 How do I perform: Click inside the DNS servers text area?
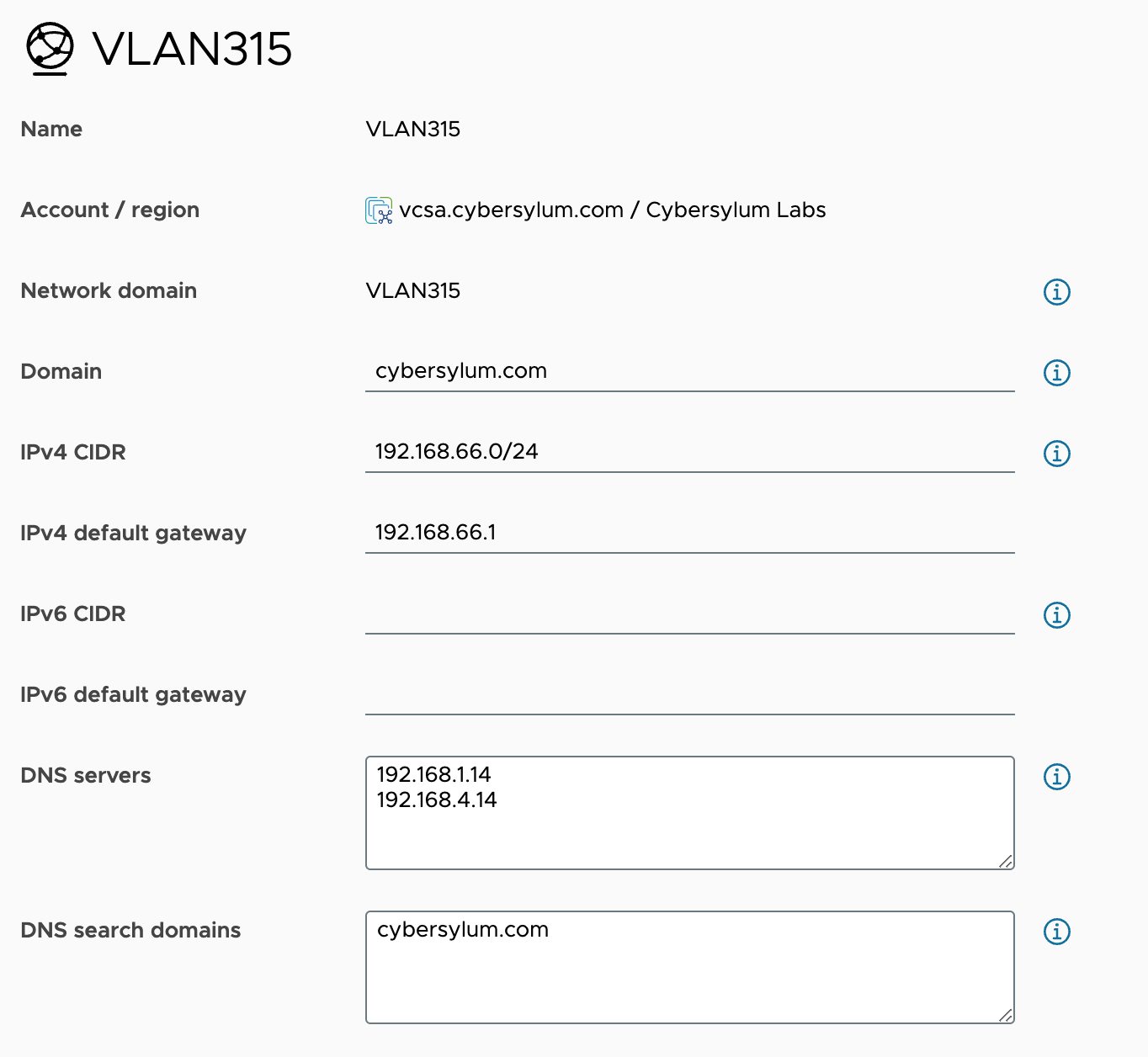coord(689,813)
